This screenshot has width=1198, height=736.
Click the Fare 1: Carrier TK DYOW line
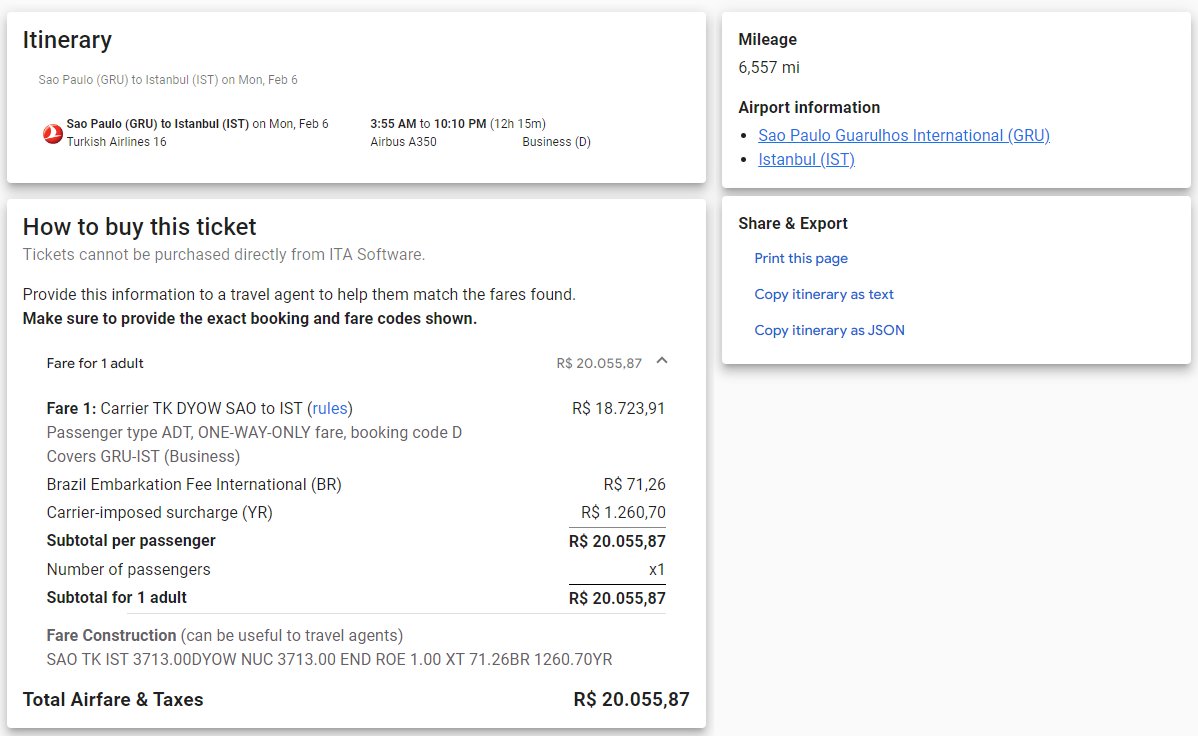(199, 408)
